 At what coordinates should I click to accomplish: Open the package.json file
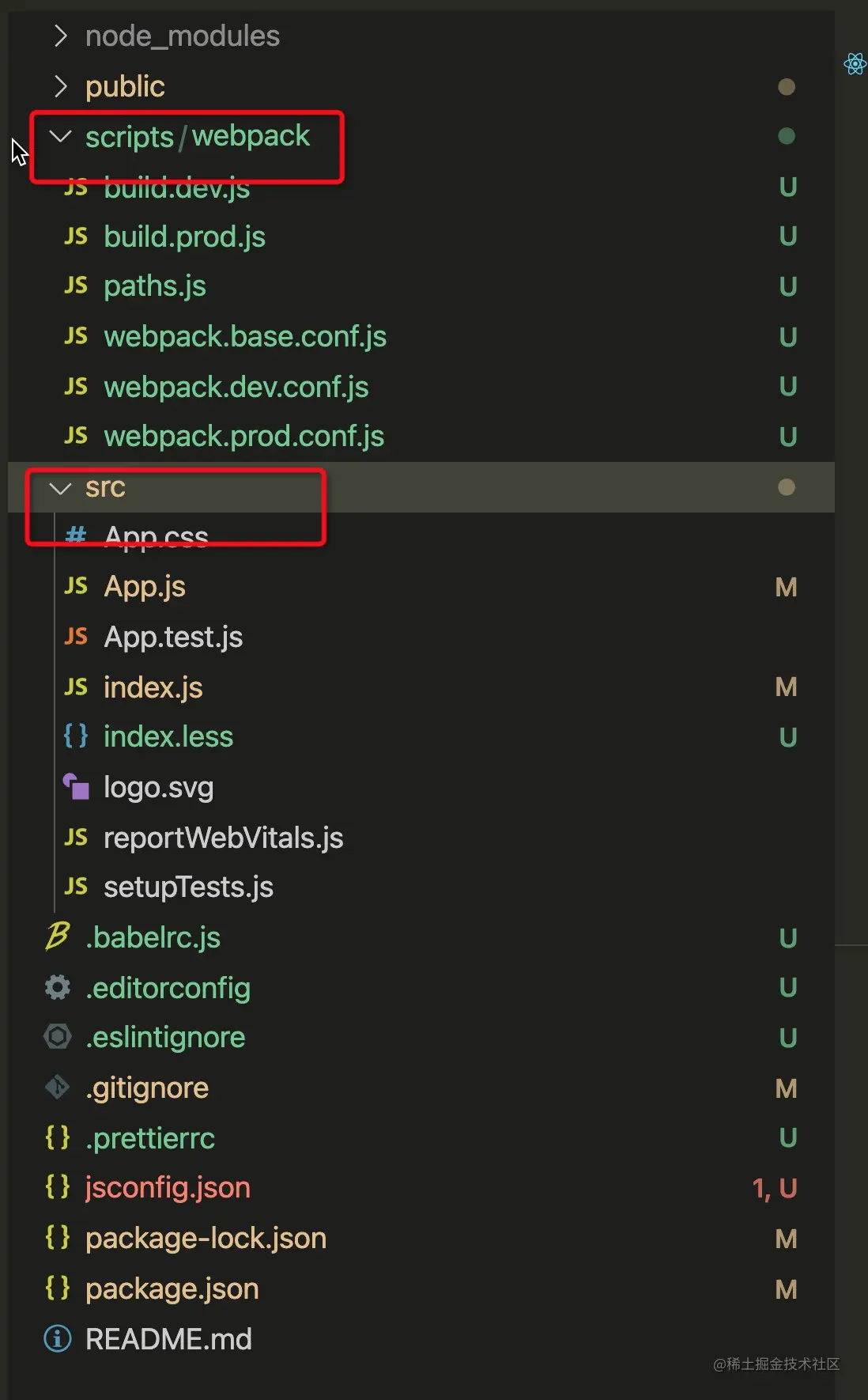[172, 1289]
